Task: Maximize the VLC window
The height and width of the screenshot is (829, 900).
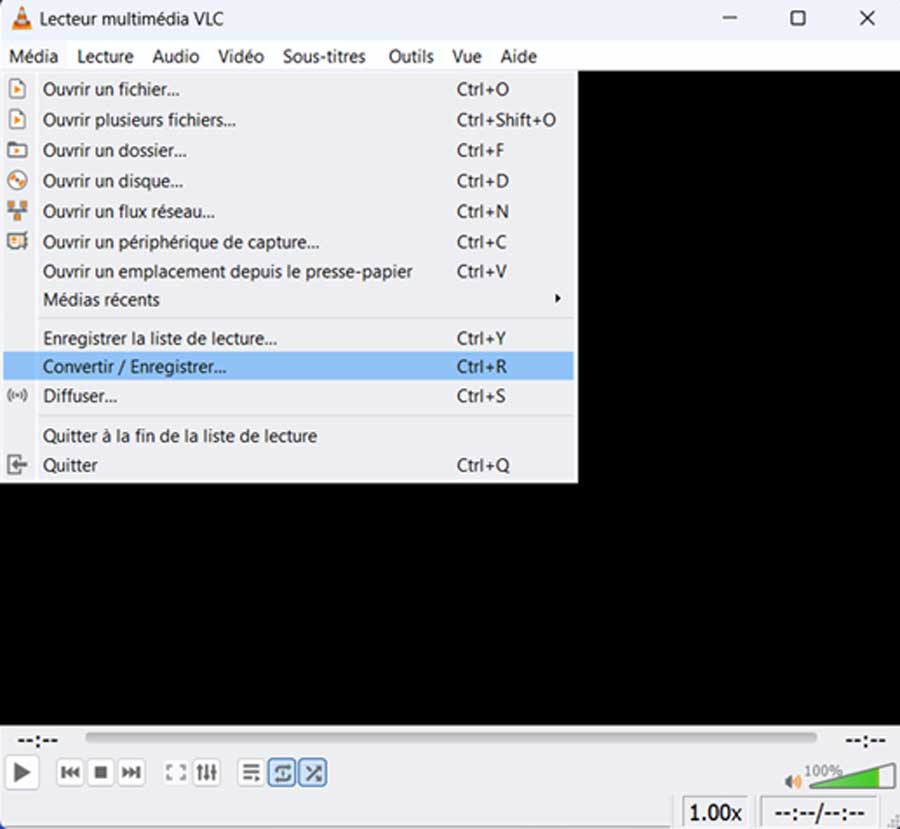Action: pyautogui.click(x=798, y=18)
